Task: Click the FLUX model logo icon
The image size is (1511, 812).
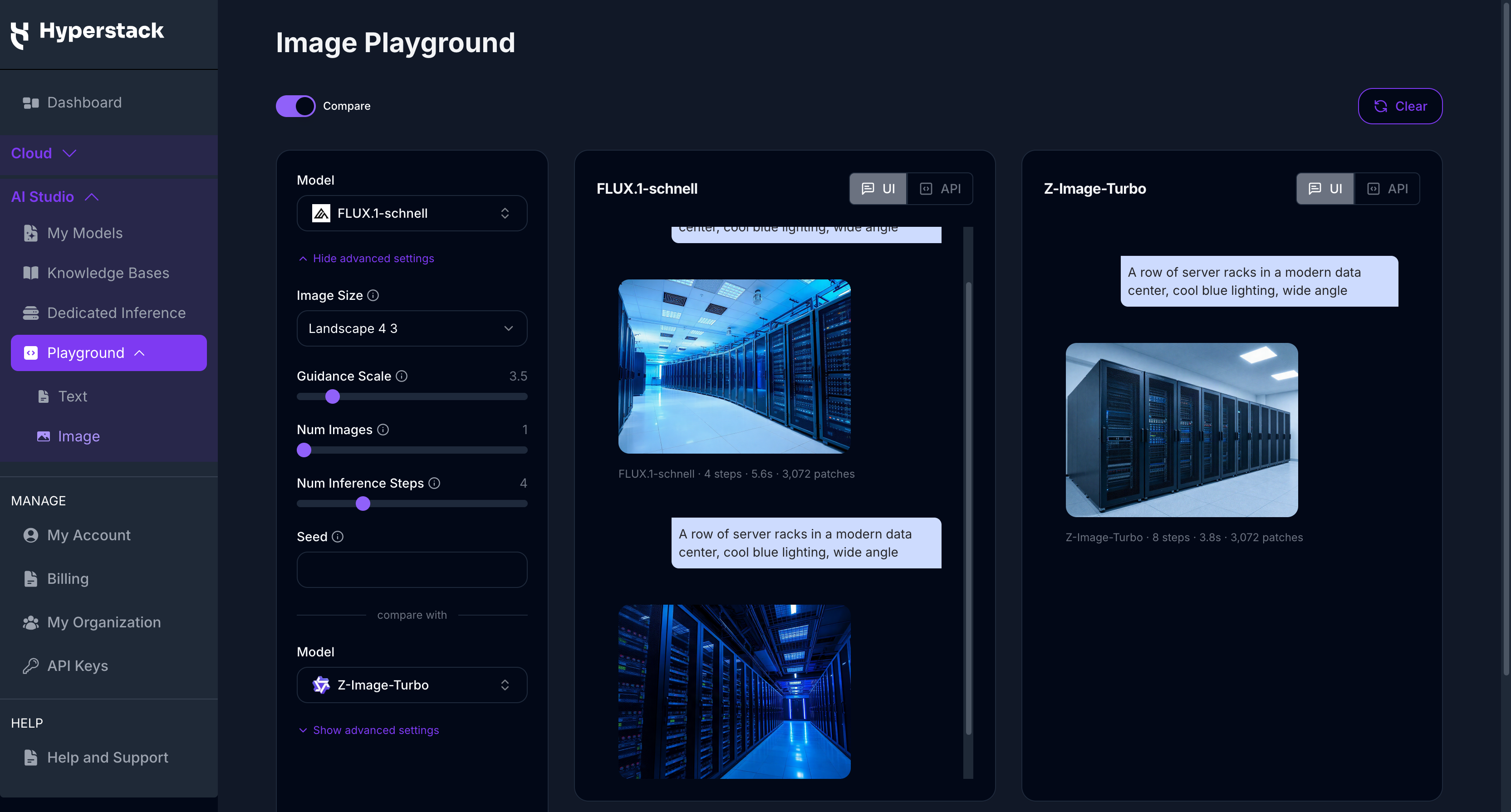Action: [x=321, y=213]
